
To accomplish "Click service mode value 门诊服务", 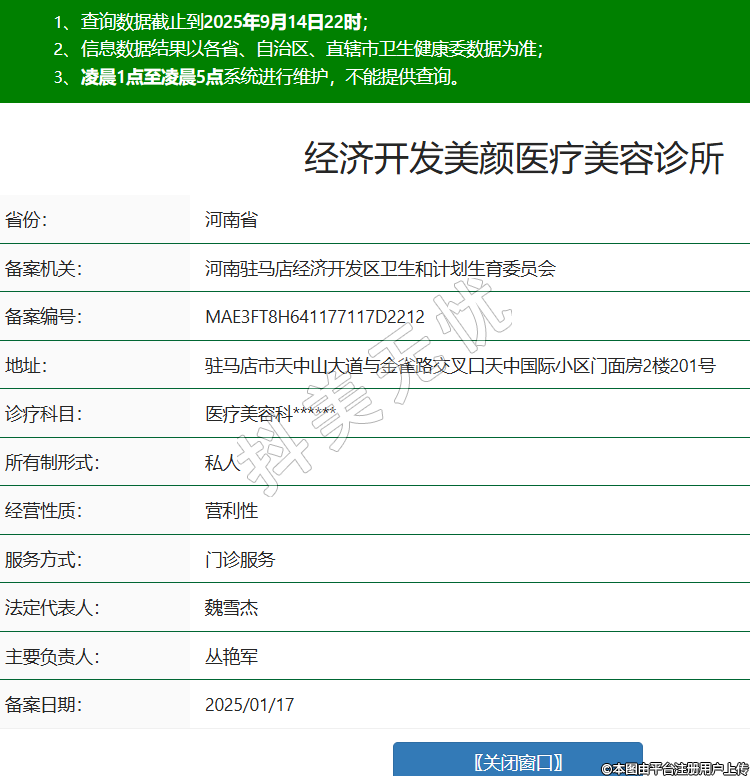I will coord(240,560).
